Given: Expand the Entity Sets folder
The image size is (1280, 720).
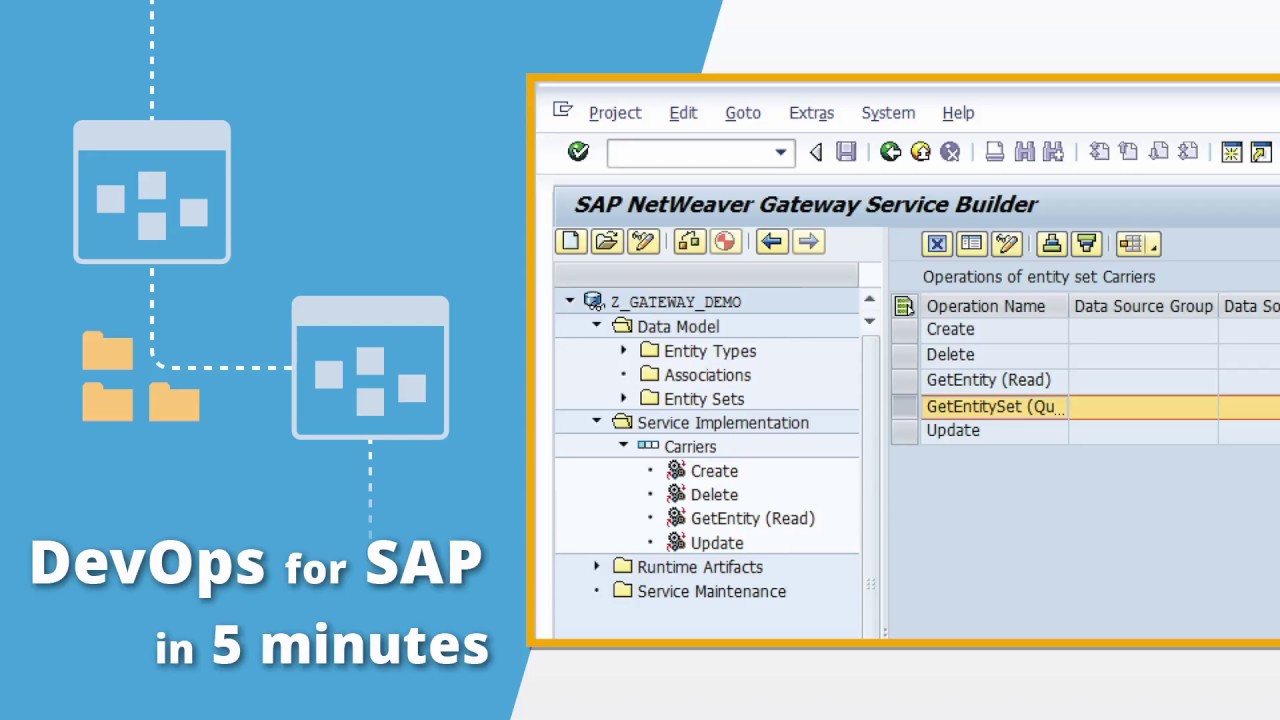Looking at the screenshot, I should coord(623,398).
